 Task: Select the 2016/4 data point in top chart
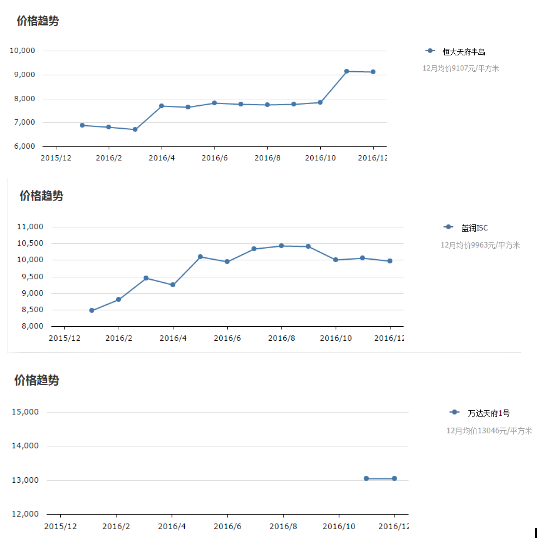point(161,106)
